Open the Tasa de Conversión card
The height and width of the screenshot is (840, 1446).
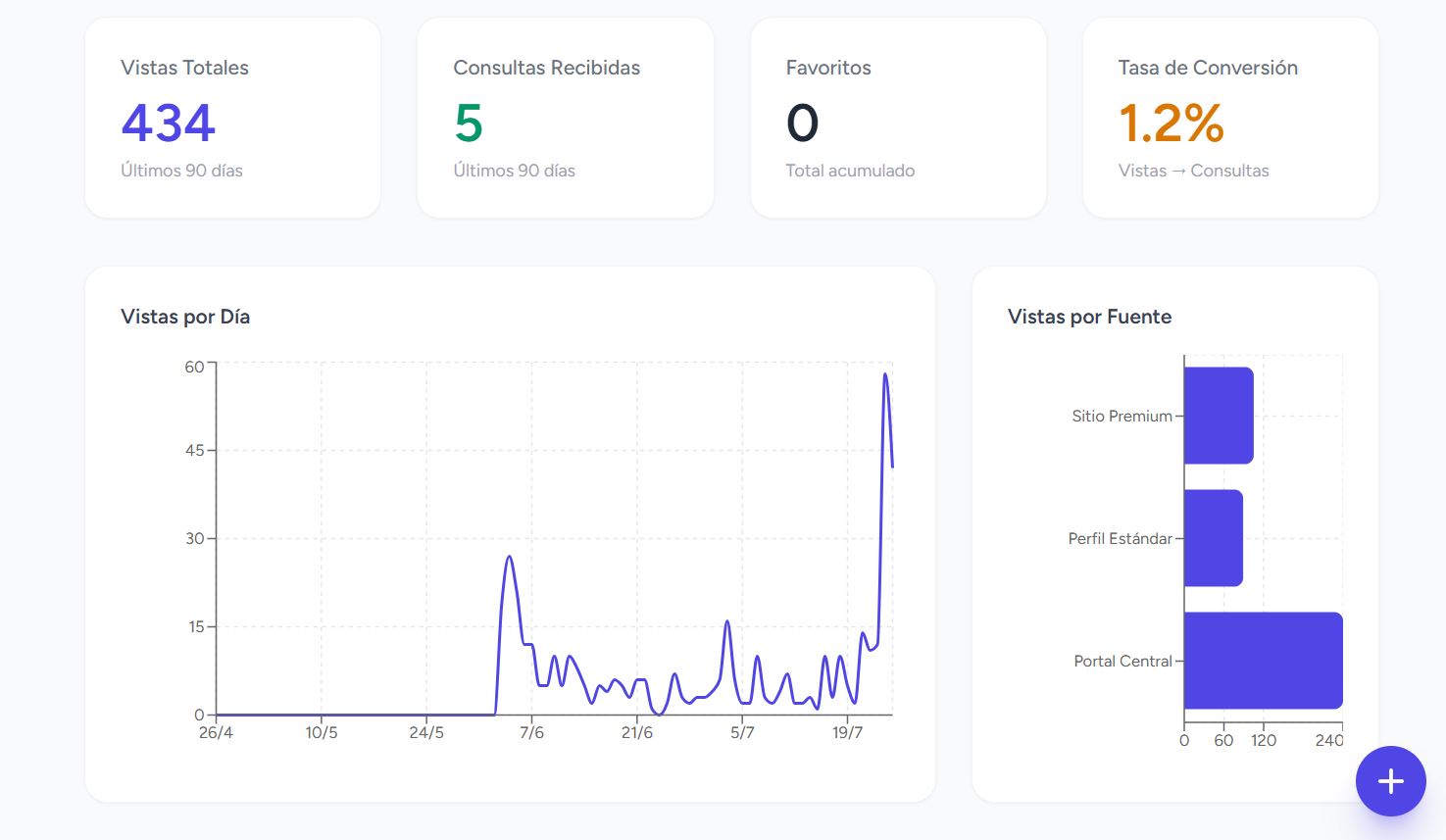(x=1230, y=118)
